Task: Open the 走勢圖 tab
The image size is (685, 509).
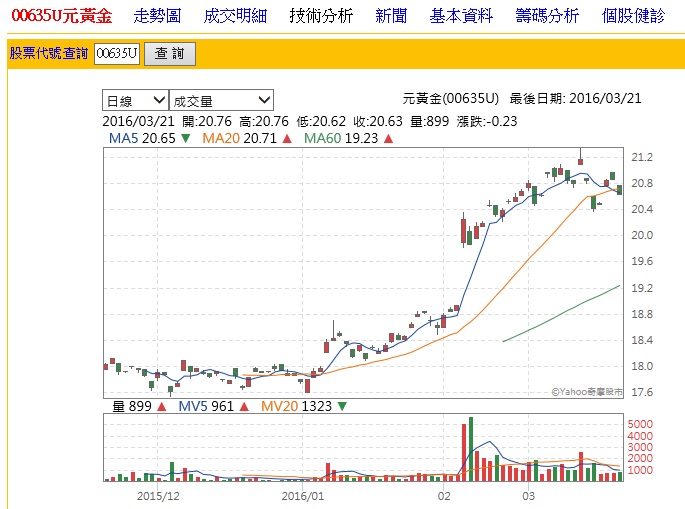Action: (157, 16)
